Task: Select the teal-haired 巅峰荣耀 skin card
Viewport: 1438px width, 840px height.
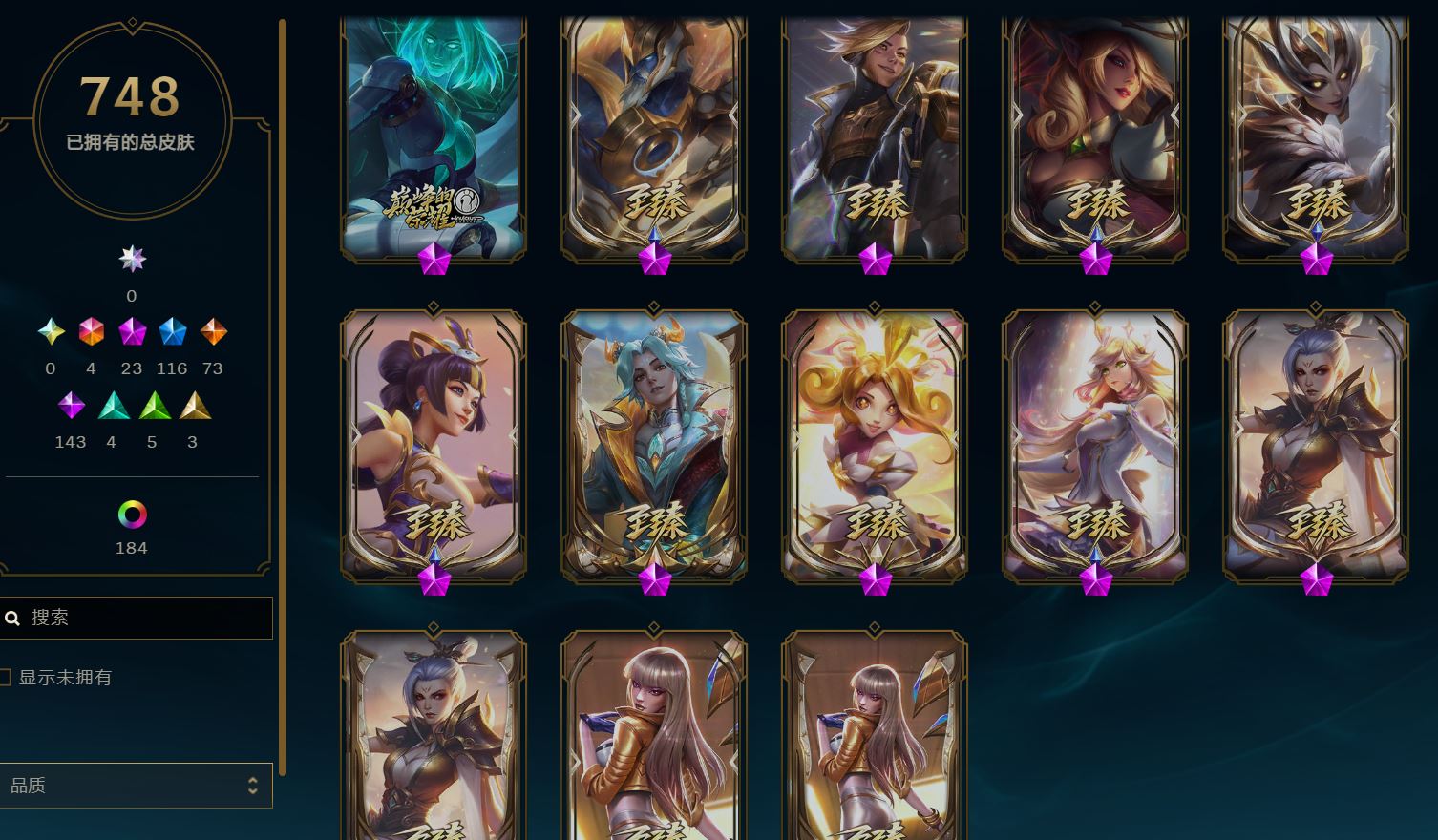Action: [434, 136]
